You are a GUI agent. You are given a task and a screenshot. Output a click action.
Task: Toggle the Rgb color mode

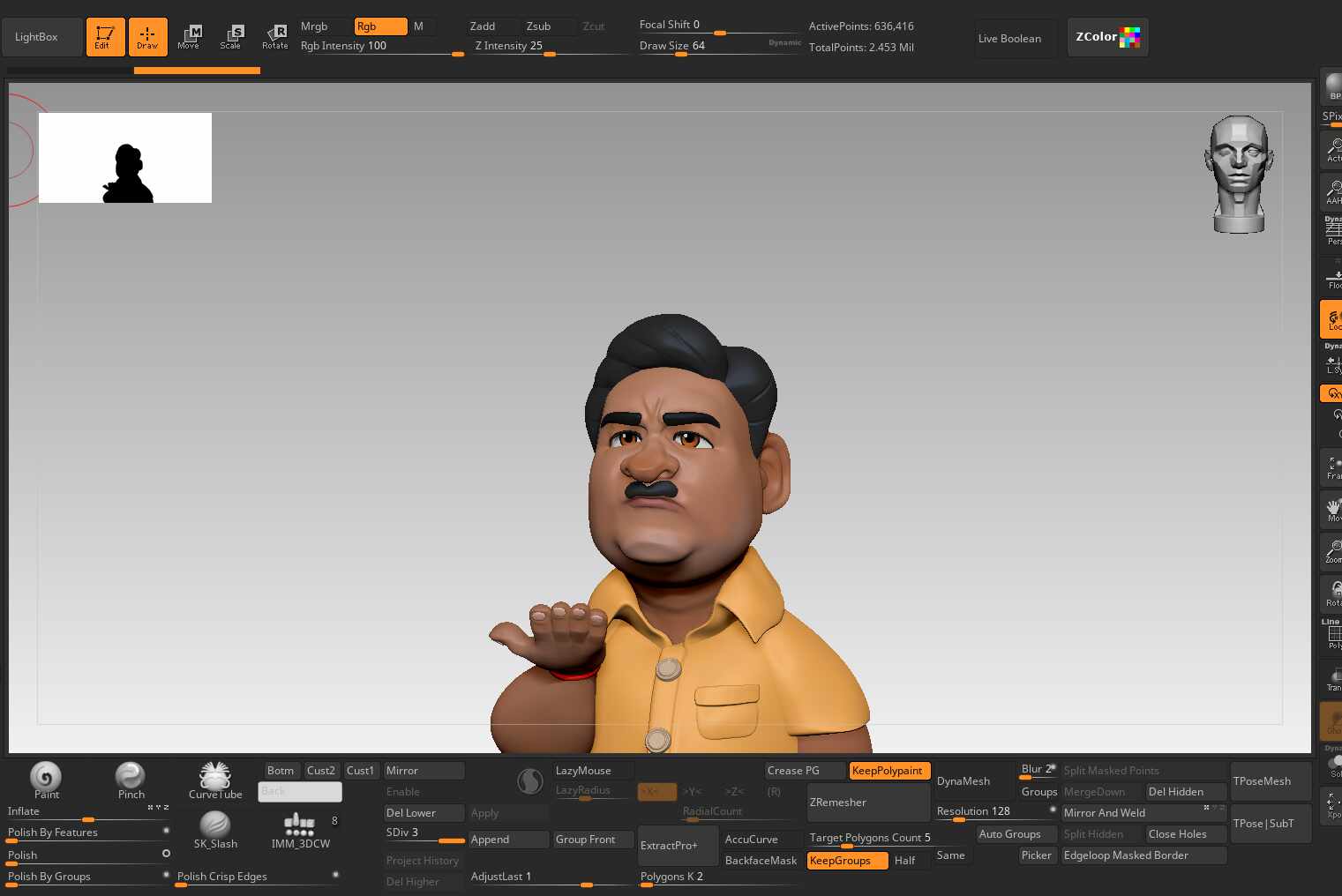(380, 26)
